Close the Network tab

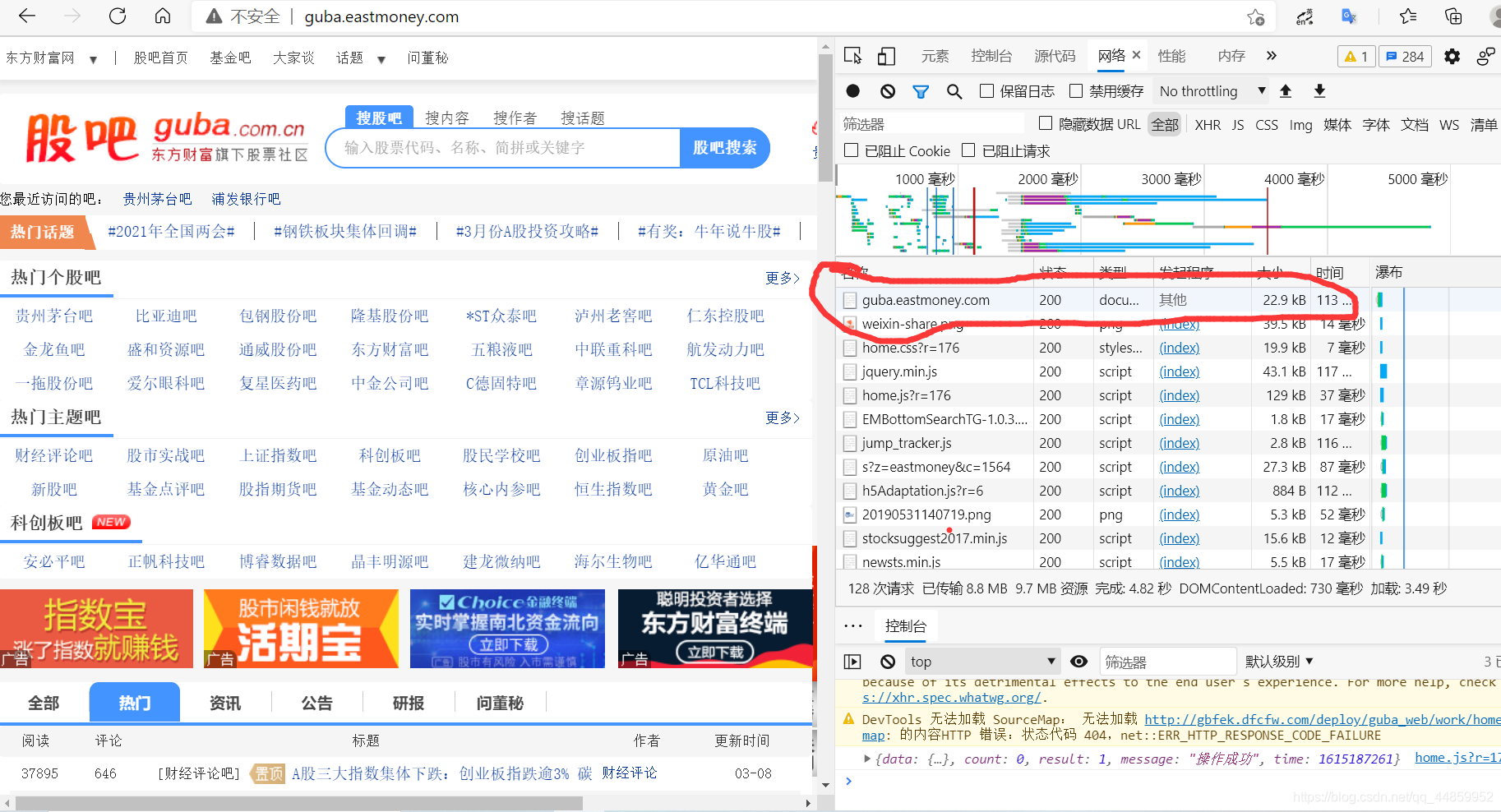click(1136, 55)
